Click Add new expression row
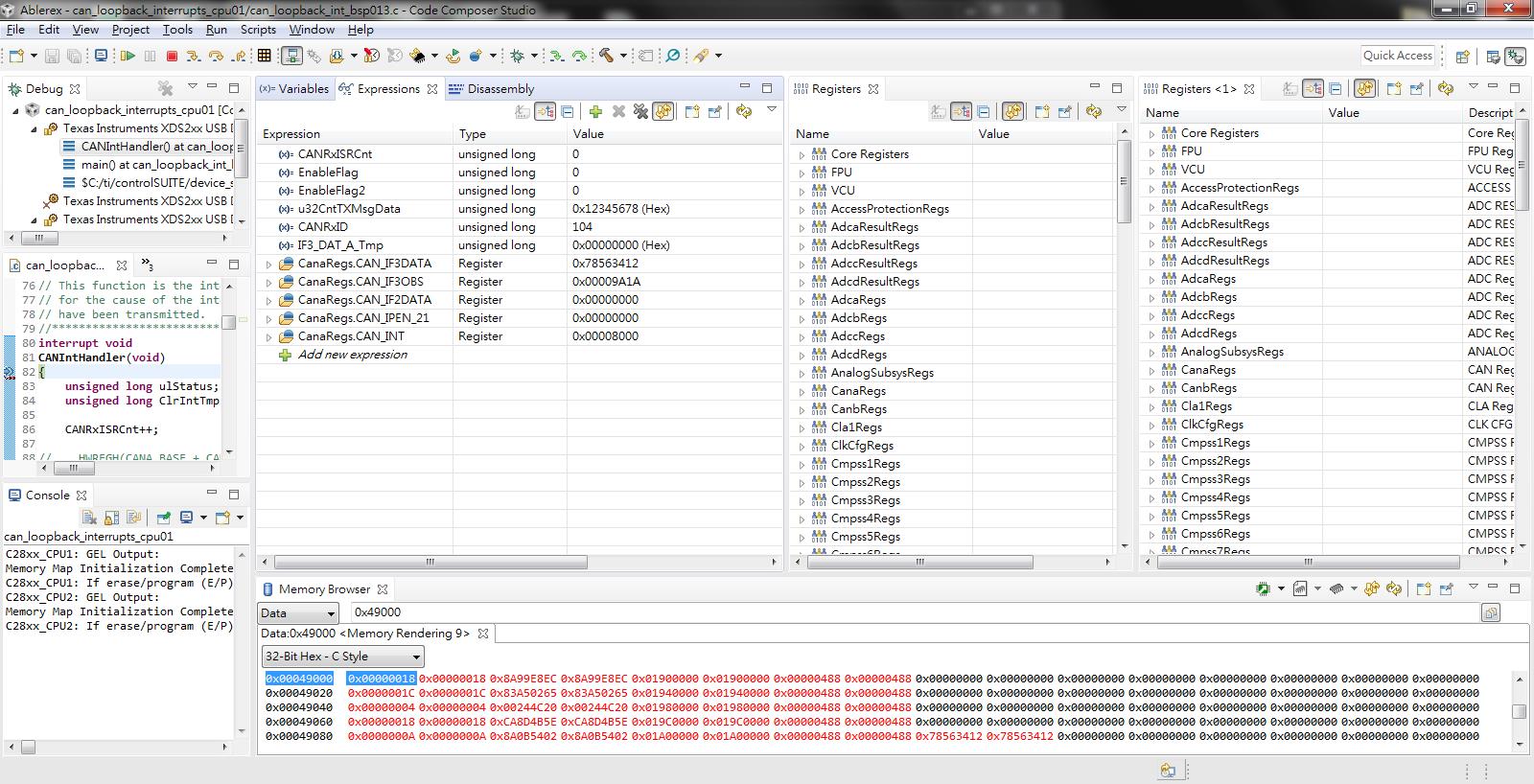1534x784 pixels. click(x=352, y=355)
